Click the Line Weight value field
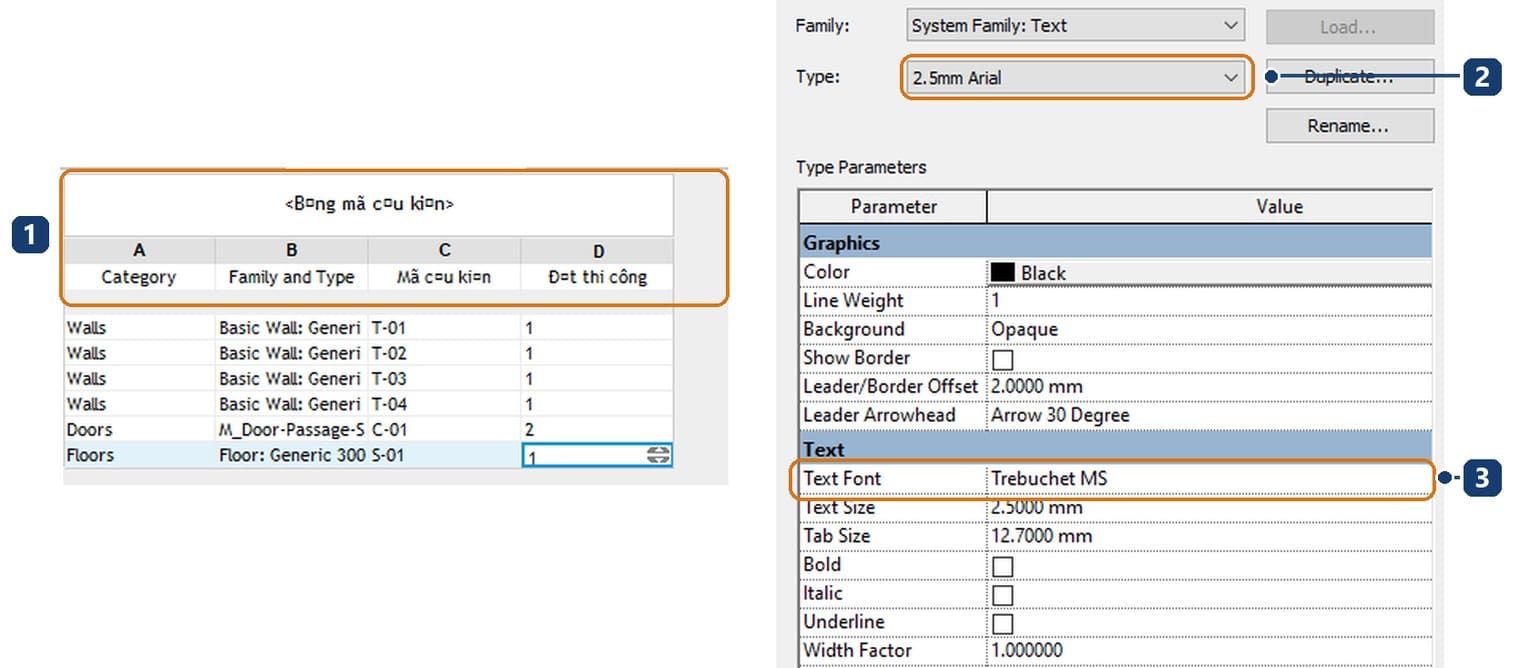1520x668 pixels. coord(1209,300)
